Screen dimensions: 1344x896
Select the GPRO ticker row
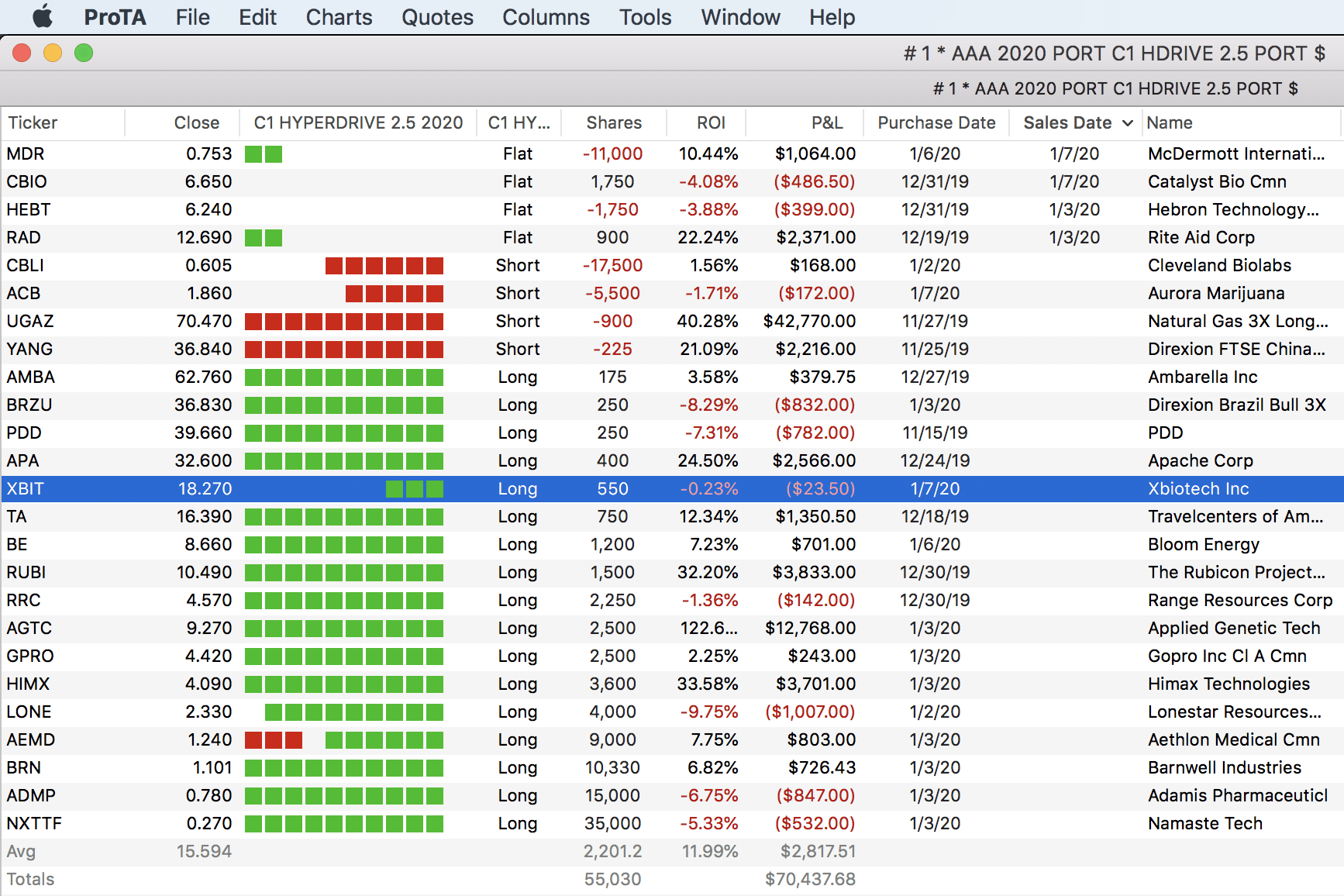[x=672, y=656]
